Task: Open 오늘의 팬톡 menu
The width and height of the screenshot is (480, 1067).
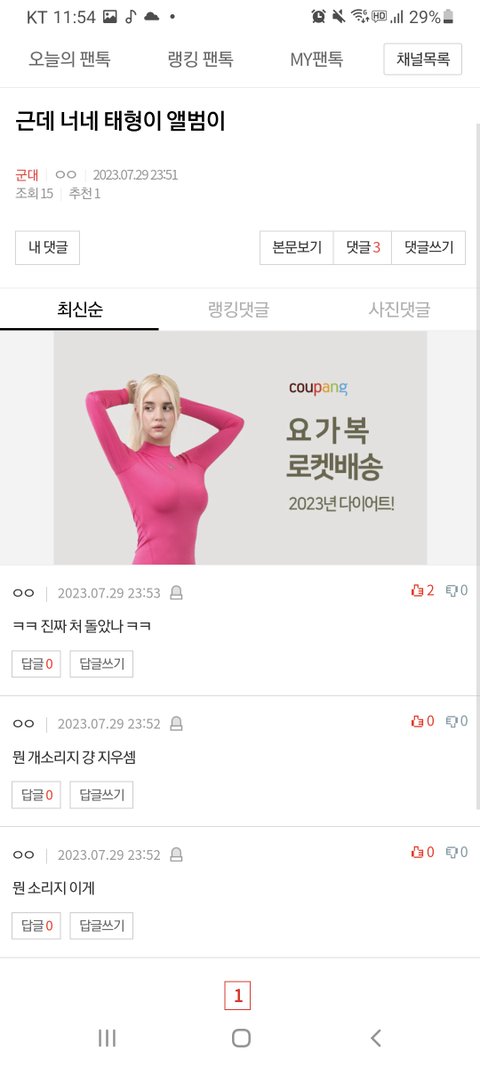Action: tap(69, 59)
